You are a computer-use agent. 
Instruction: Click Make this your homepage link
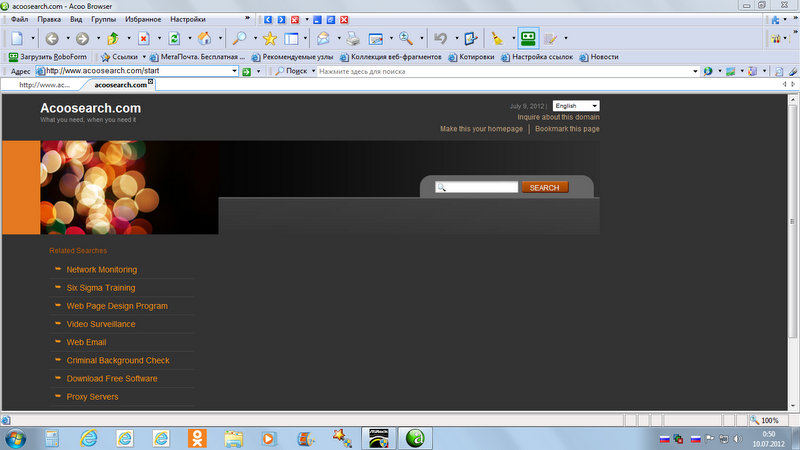coord(481,129)
